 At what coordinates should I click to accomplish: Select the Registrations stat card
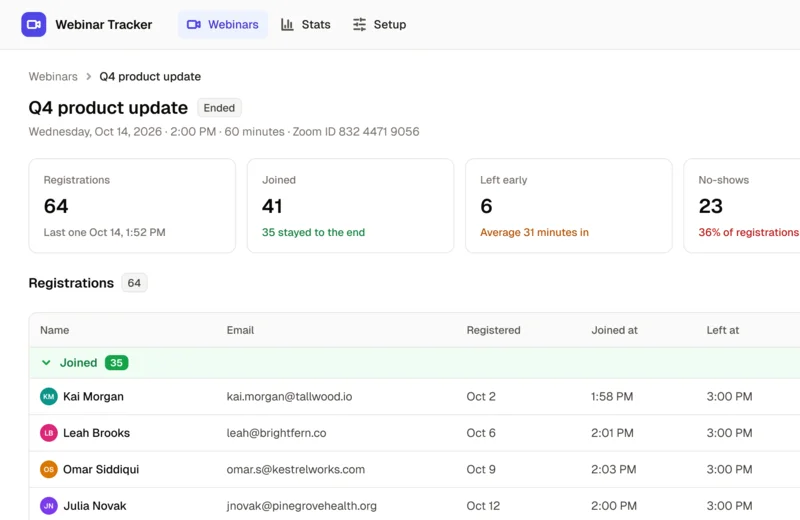[x=132, y=206]
